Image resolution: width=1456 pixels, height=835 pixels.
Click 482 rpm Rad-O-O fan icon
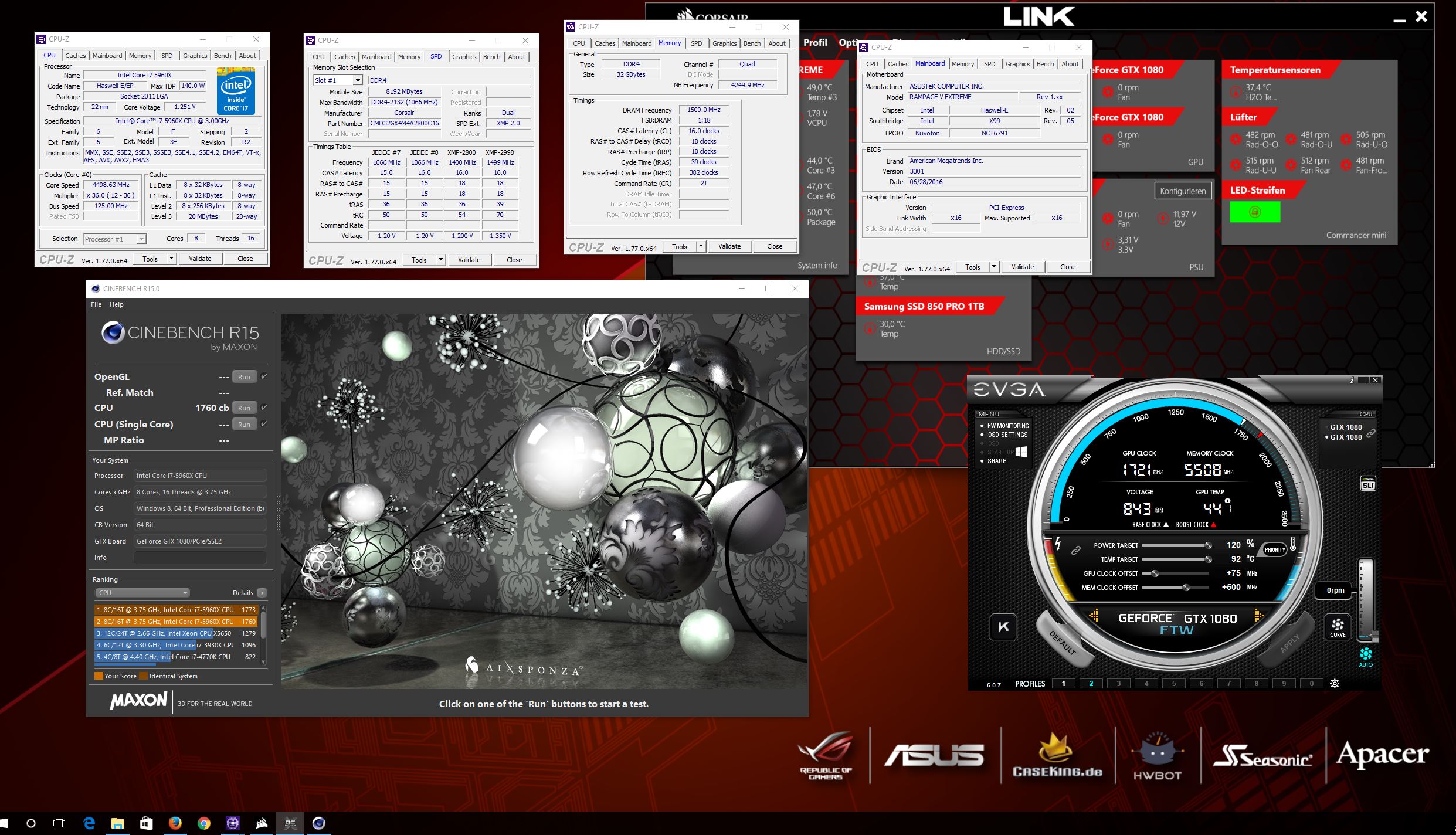click(1236, 140)
